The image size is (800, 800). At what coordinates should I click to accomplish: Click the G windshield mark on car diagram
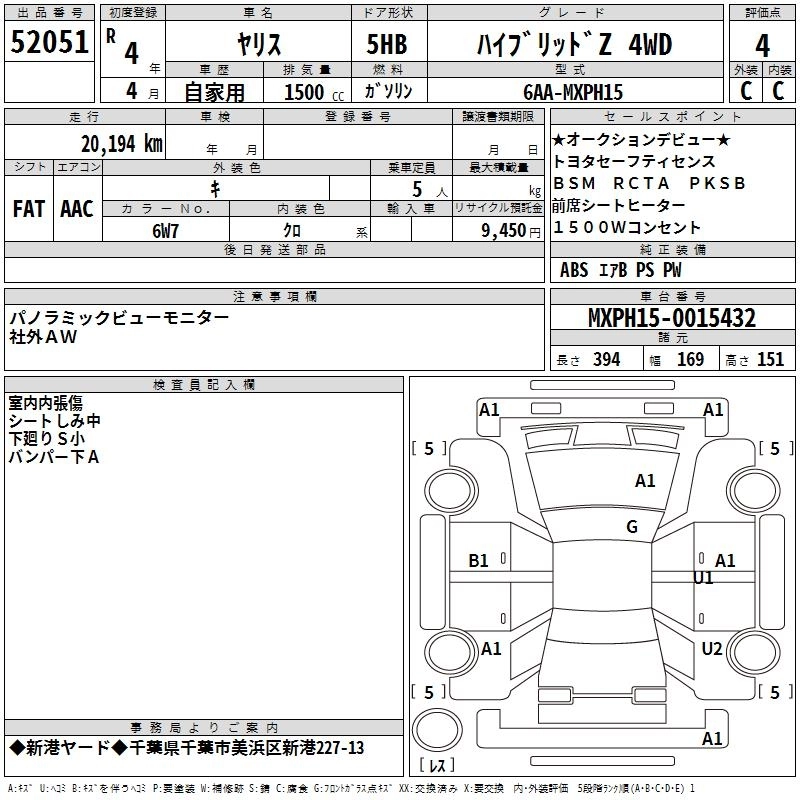(631, 527)
